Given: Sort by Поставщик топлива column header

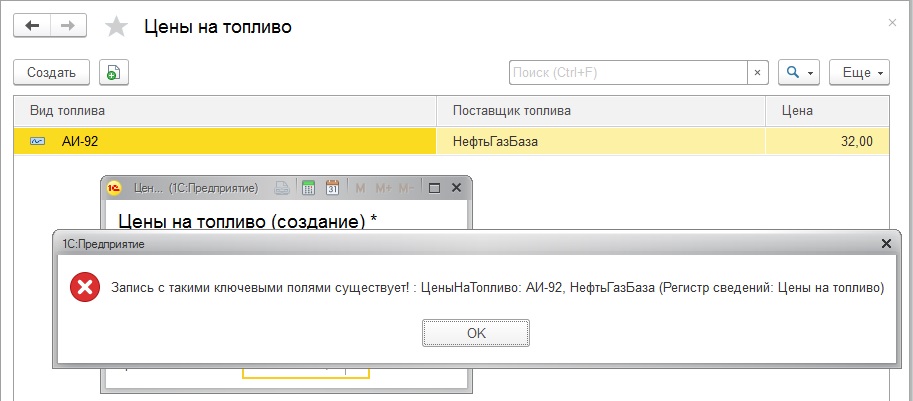Looking at the screenshot, I should coord(600,110).
